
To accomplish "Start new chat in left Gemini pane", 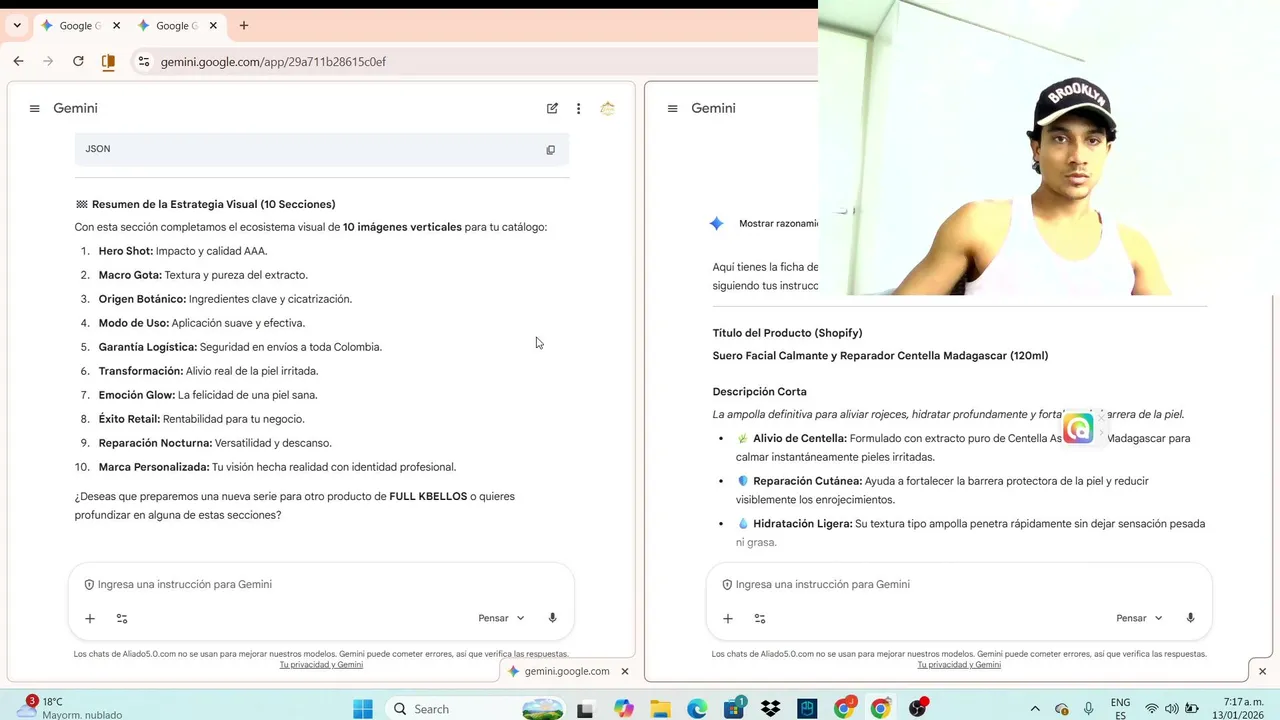I will (x=552, y=109).
